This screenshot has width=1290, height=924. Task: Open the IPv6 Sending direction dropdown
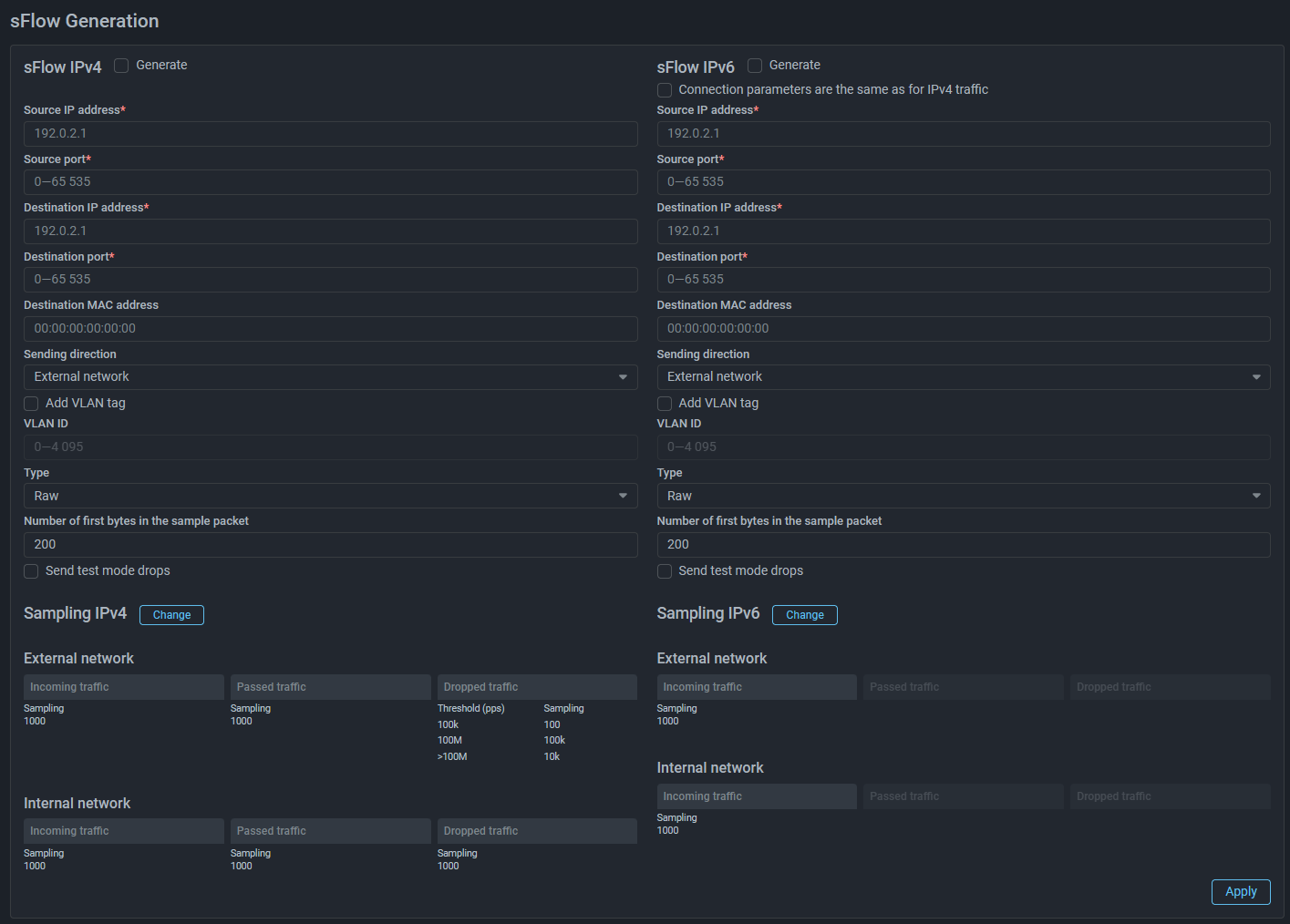coord(963,377)
